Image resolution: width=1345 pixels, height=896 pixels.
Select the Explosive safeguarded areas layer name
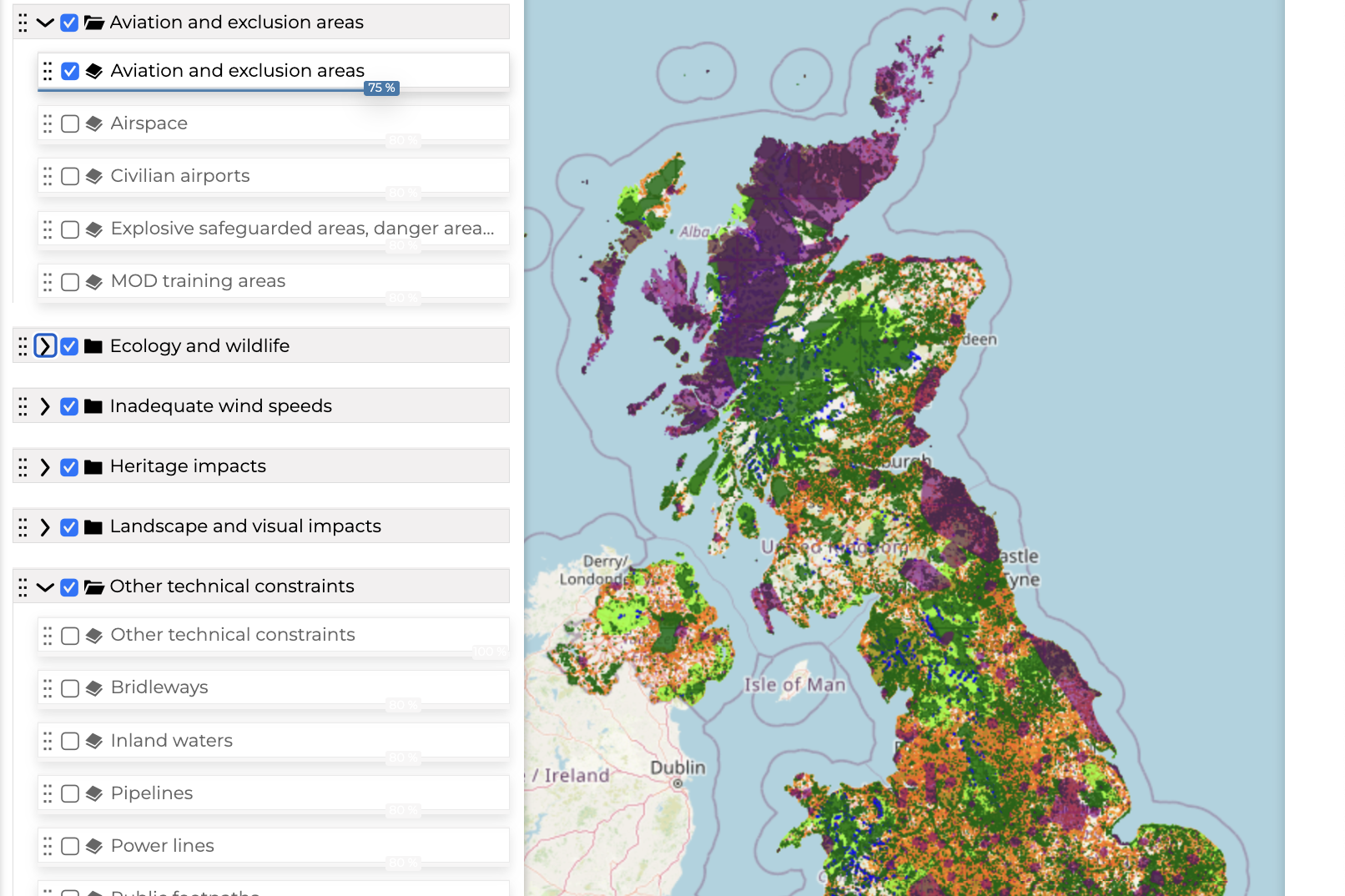[x=302, y=229]
